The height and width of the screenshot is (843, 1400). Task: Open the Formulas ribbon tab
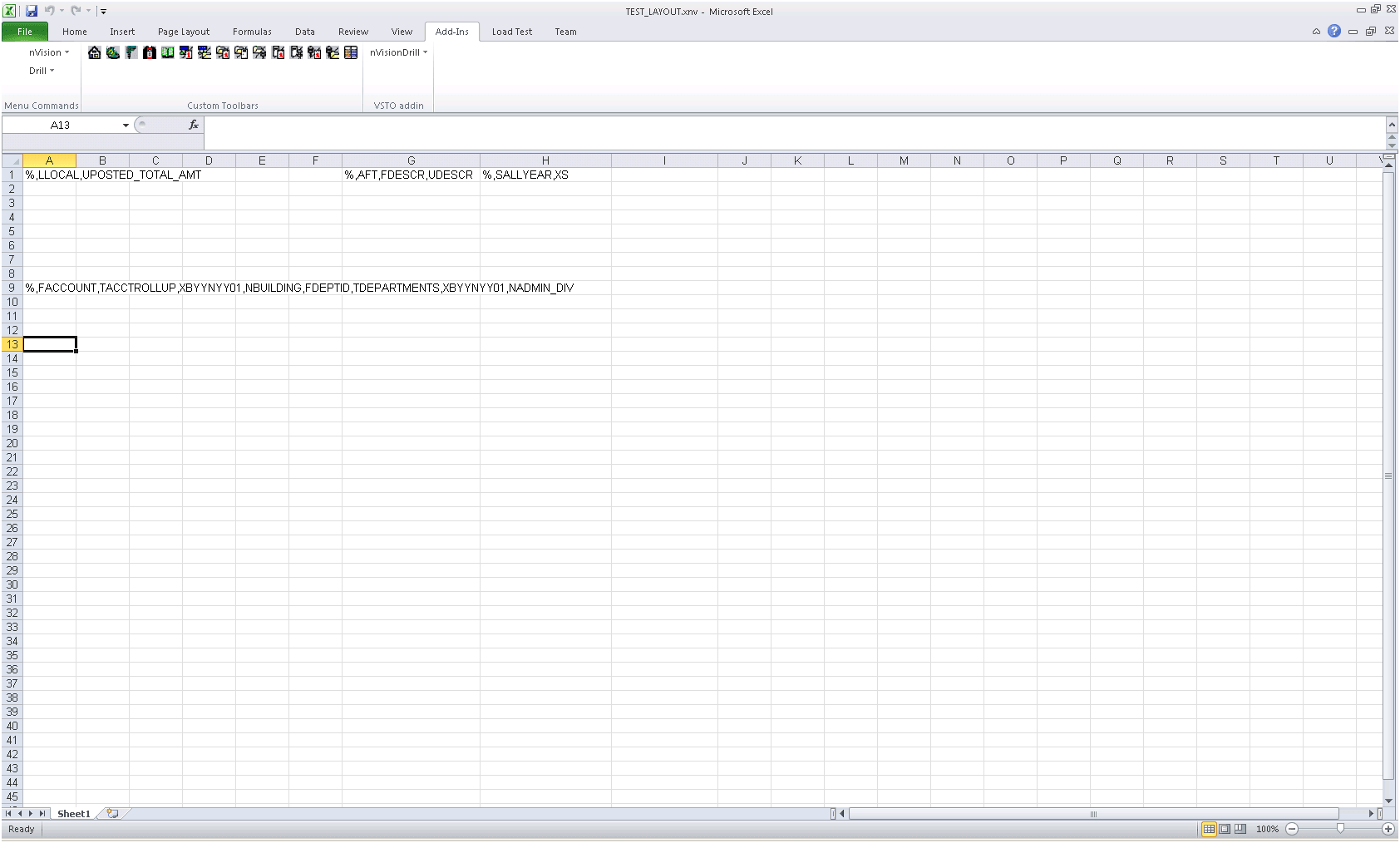(252, 32)
